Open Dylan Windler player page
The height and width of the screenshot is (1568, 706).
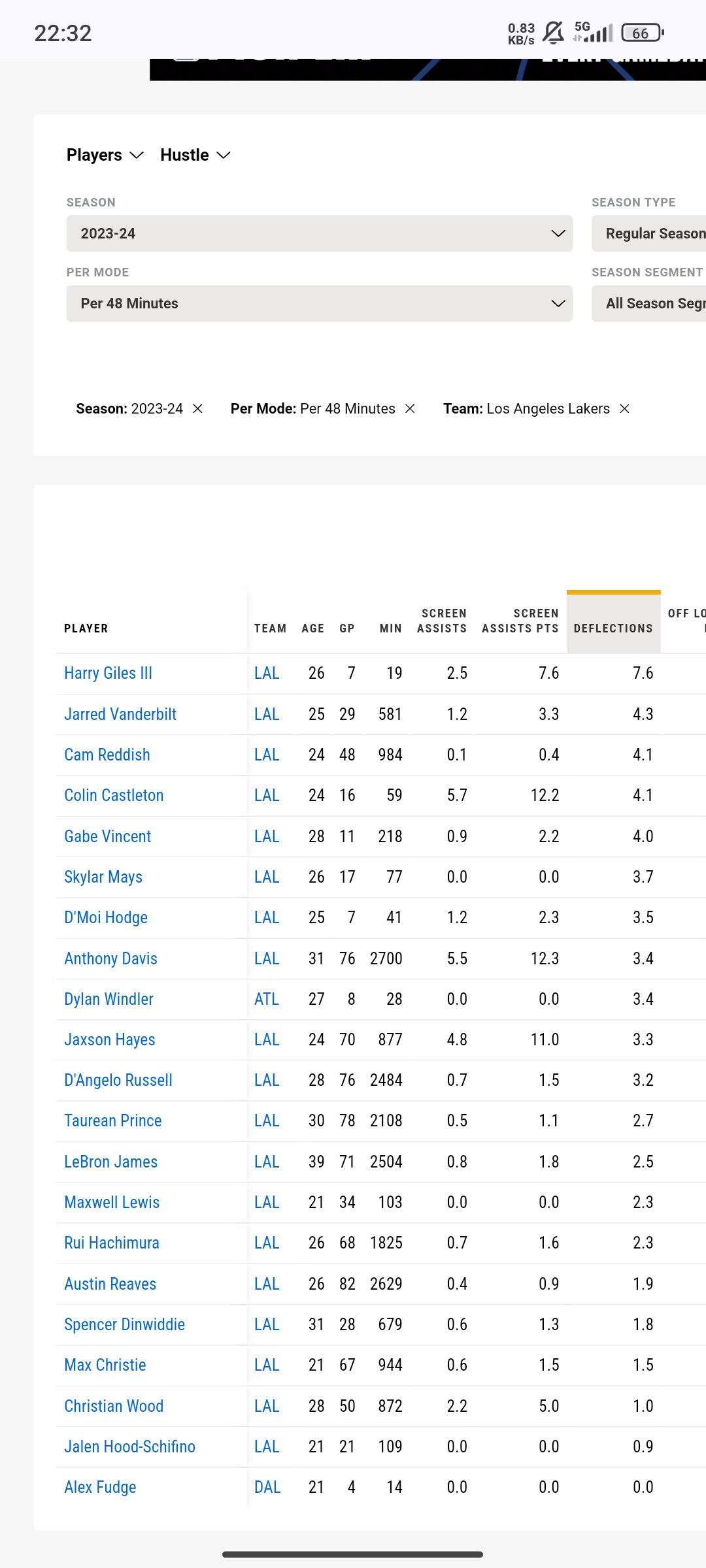coord(109,999)
